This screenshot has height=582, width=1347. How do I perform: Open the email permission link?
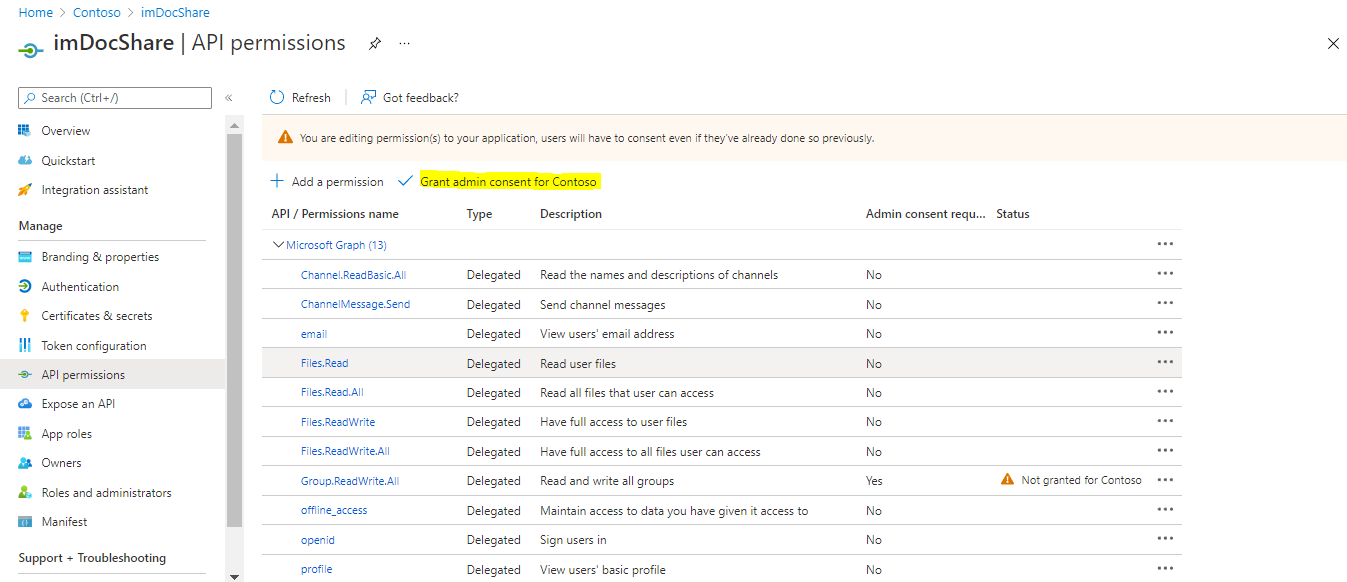point(314,334)
